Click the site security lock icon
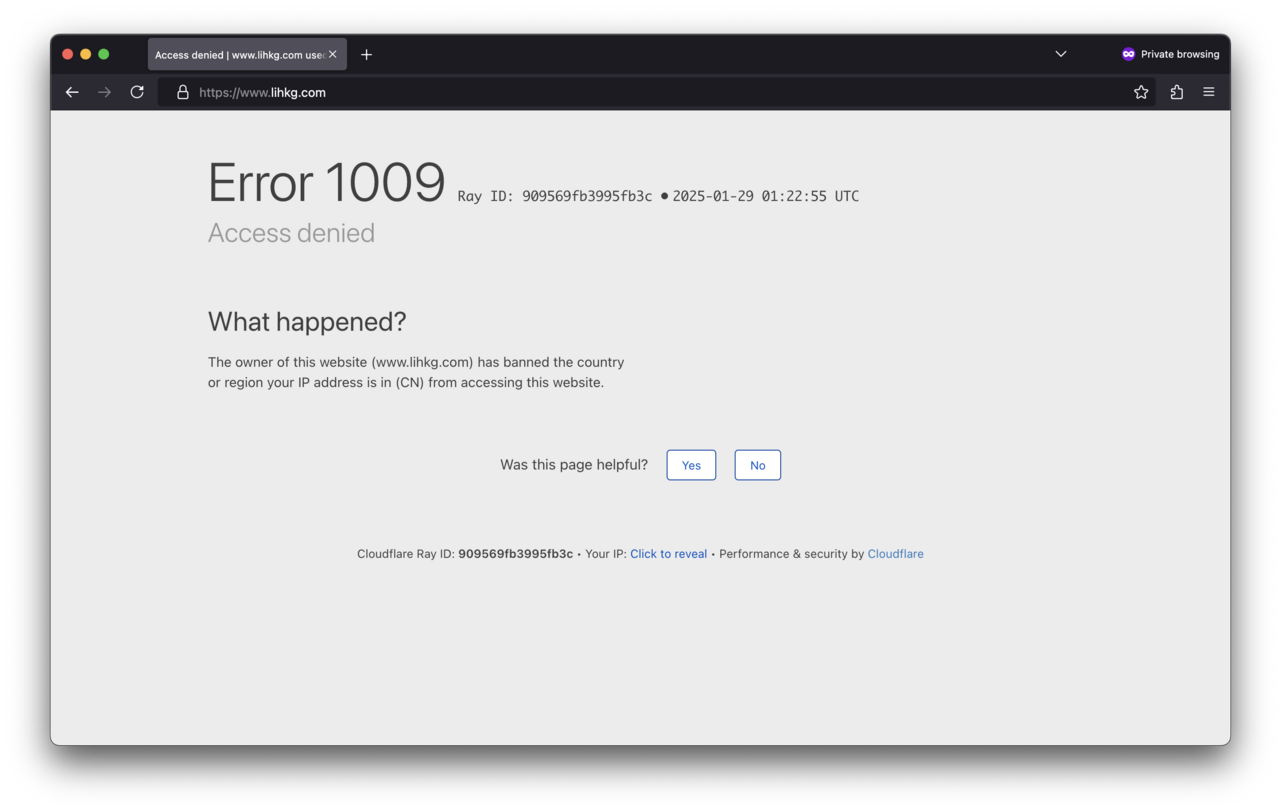Image resolution: width=1280 pixels, height=812 pixels. pyautogui.click(x=182, y=92)
